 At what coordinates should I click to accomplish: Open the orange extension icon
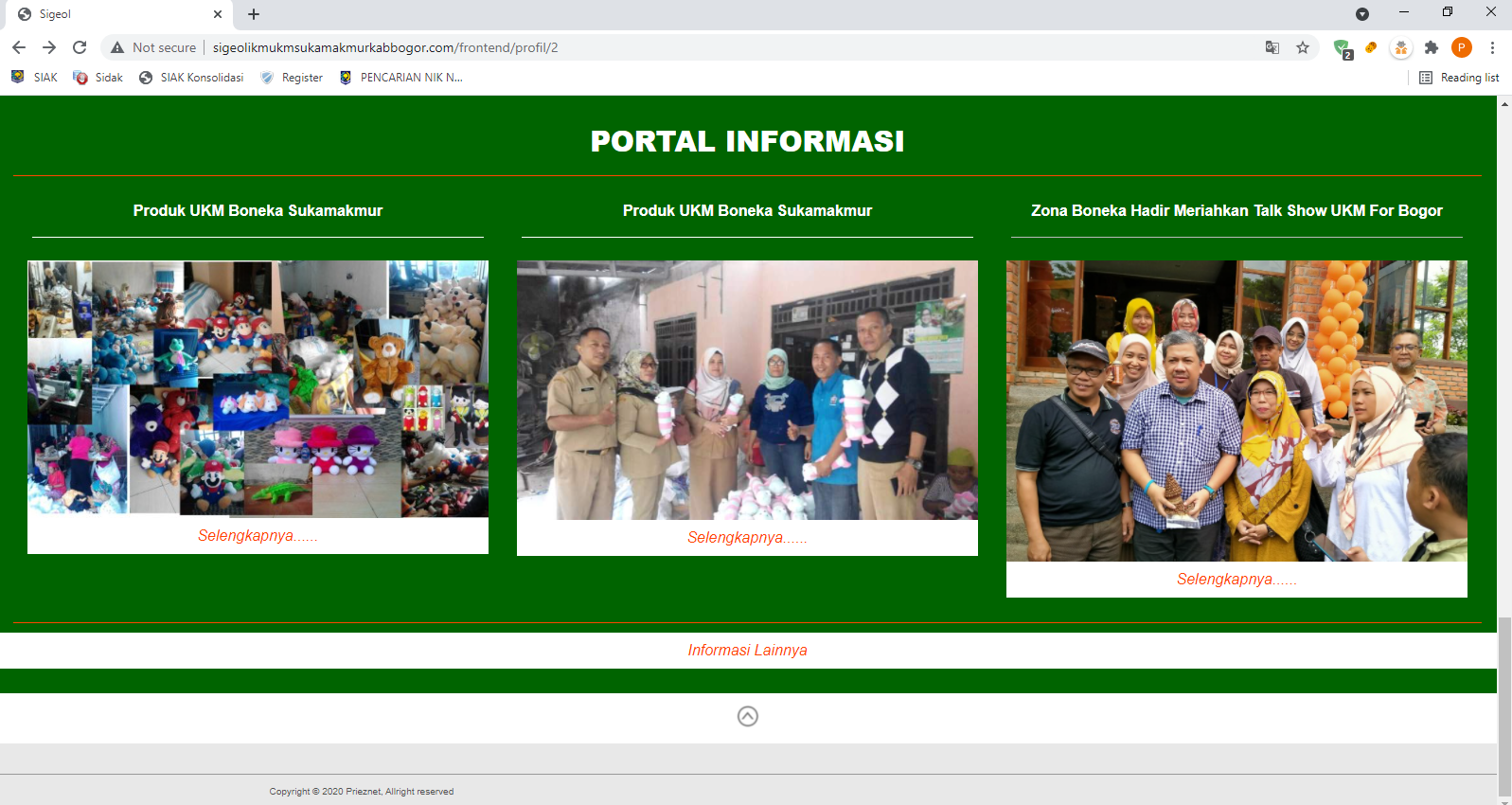pos(1371,47)
